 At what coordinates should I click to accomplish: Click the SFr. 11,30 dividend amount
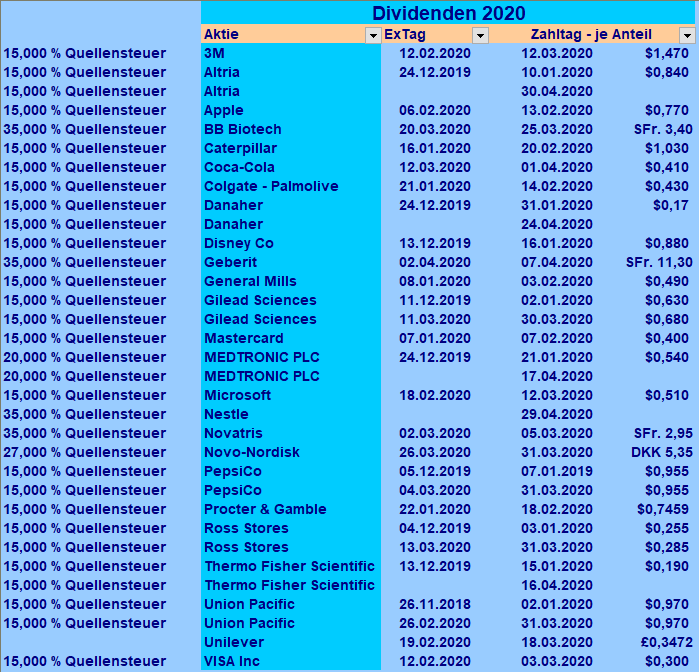click(x=659, y=262)
